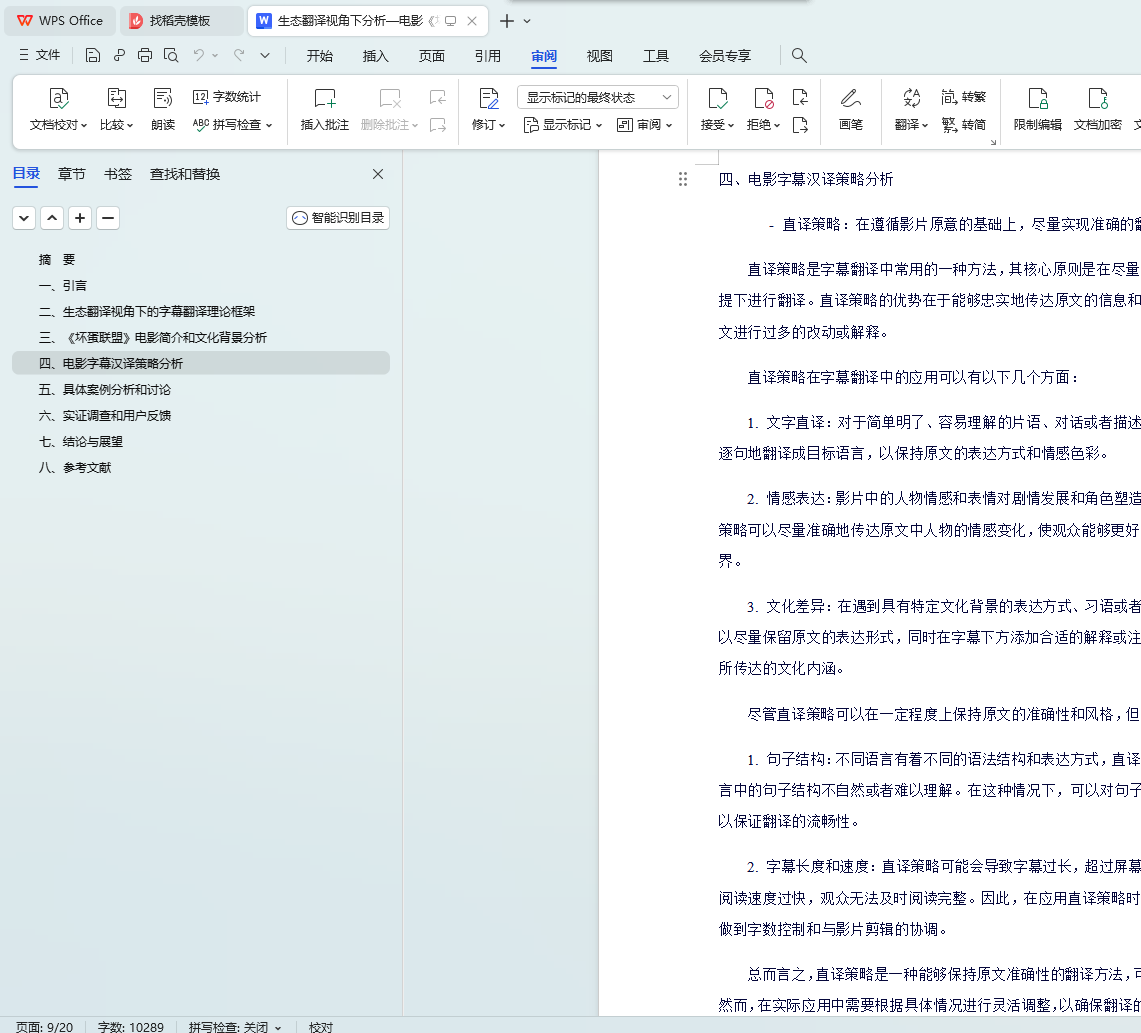The width and height of the screenshot is (1141, 1033).
Task: Jump to 五、具体案例分析和讨论 heading
Action: (105, 390)
